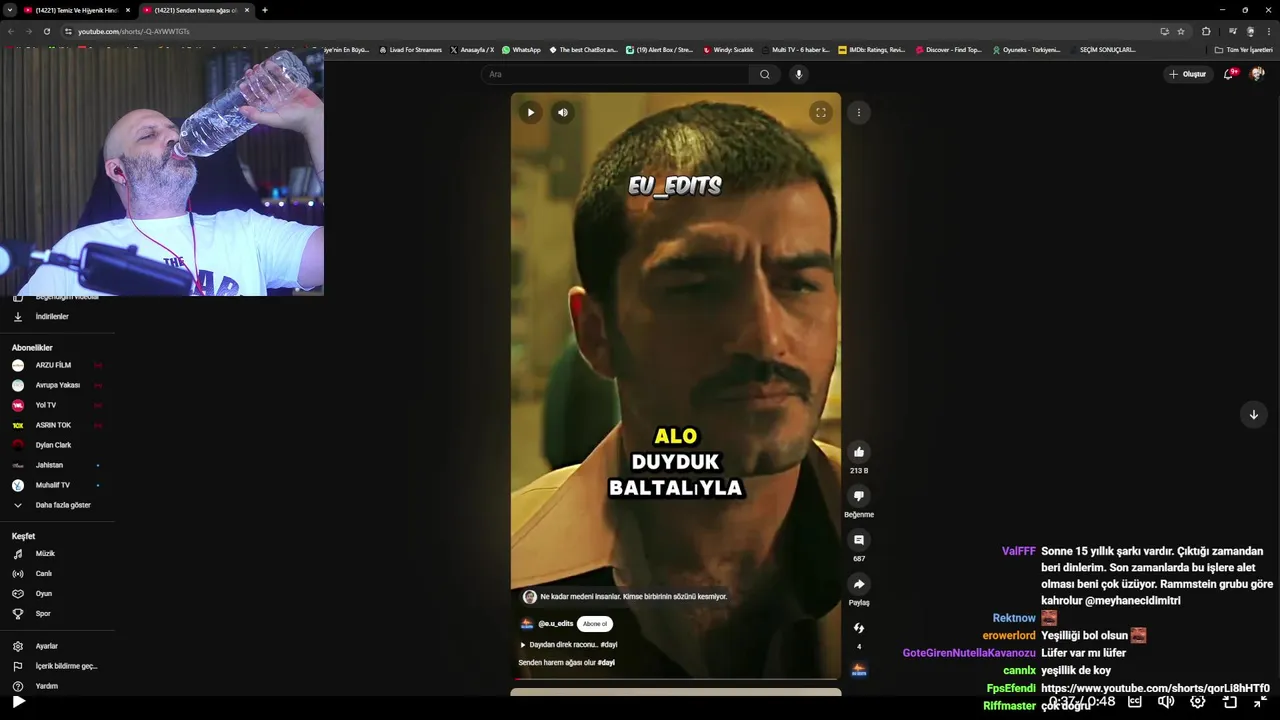Open the browser extensions puzzle icon

click(x=1206, y=31)
